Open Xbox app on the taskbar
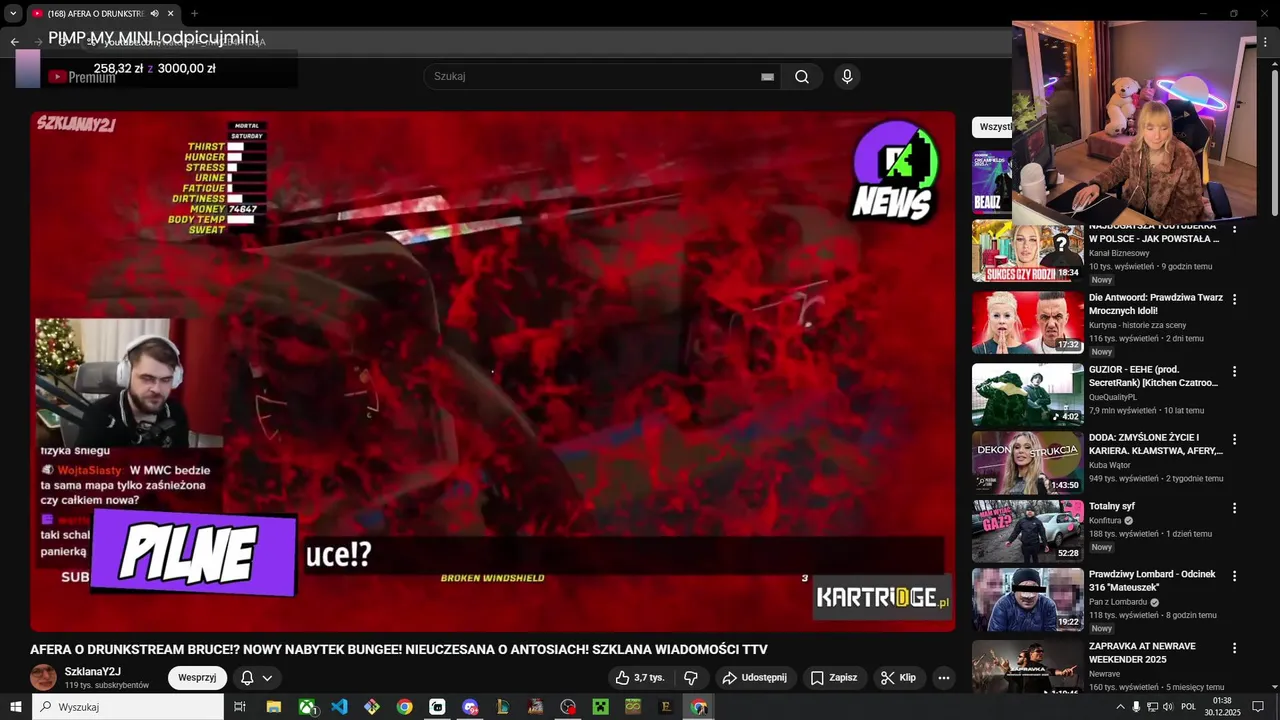The width and height of the screenshot is (1280, 720). (x=307, y=707)
